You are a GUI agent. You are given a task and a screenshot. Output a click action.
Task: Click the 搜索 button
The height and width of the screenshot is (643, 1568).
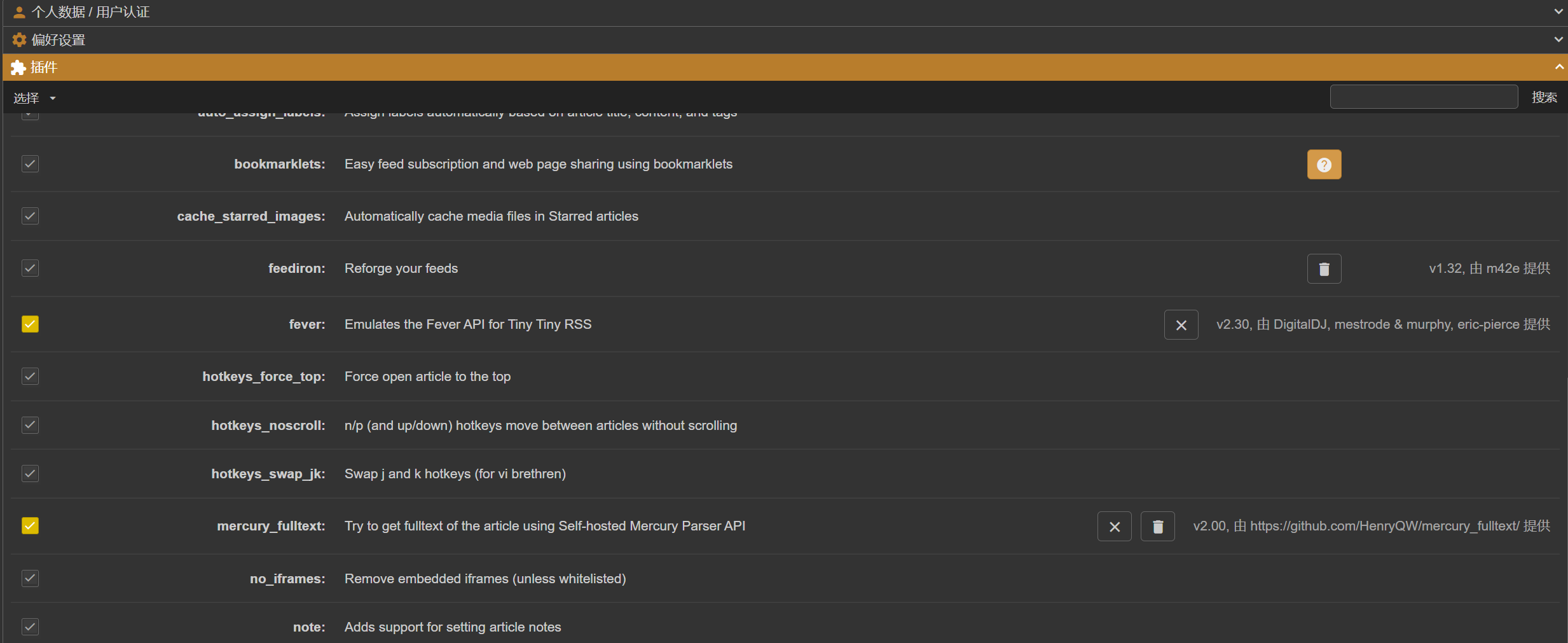[x=1544, y=97]
